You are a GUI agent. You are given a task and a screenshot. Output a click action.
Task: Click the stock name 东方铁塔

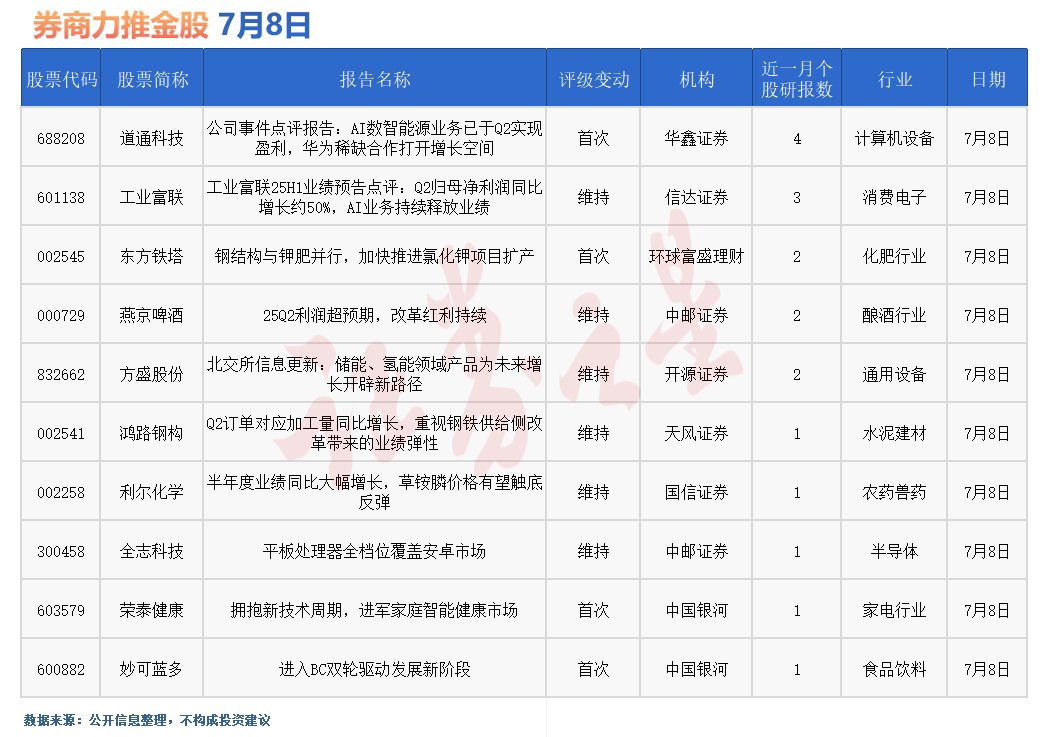point(152,256)
